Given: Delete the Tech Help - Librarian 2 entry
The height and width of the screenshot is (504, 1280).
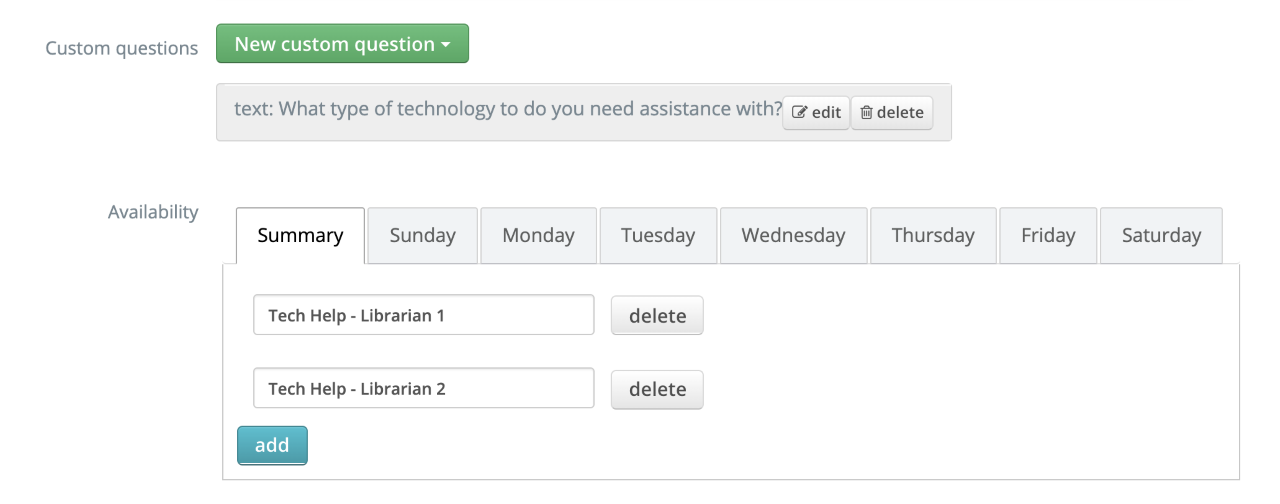Looking at the screenshot, I should [657, 389].
